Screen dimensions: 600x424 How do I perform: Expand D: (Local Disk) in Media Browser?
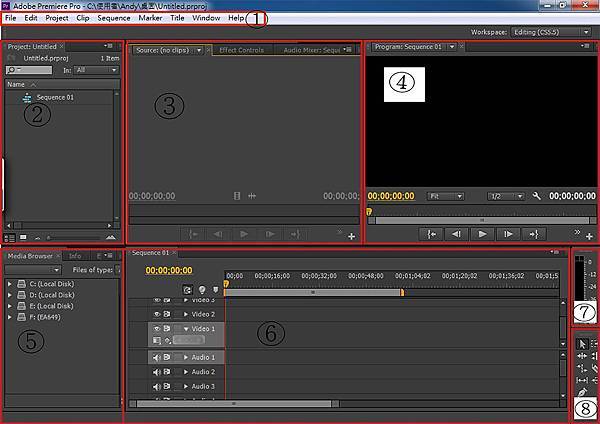tap(10, 295)
